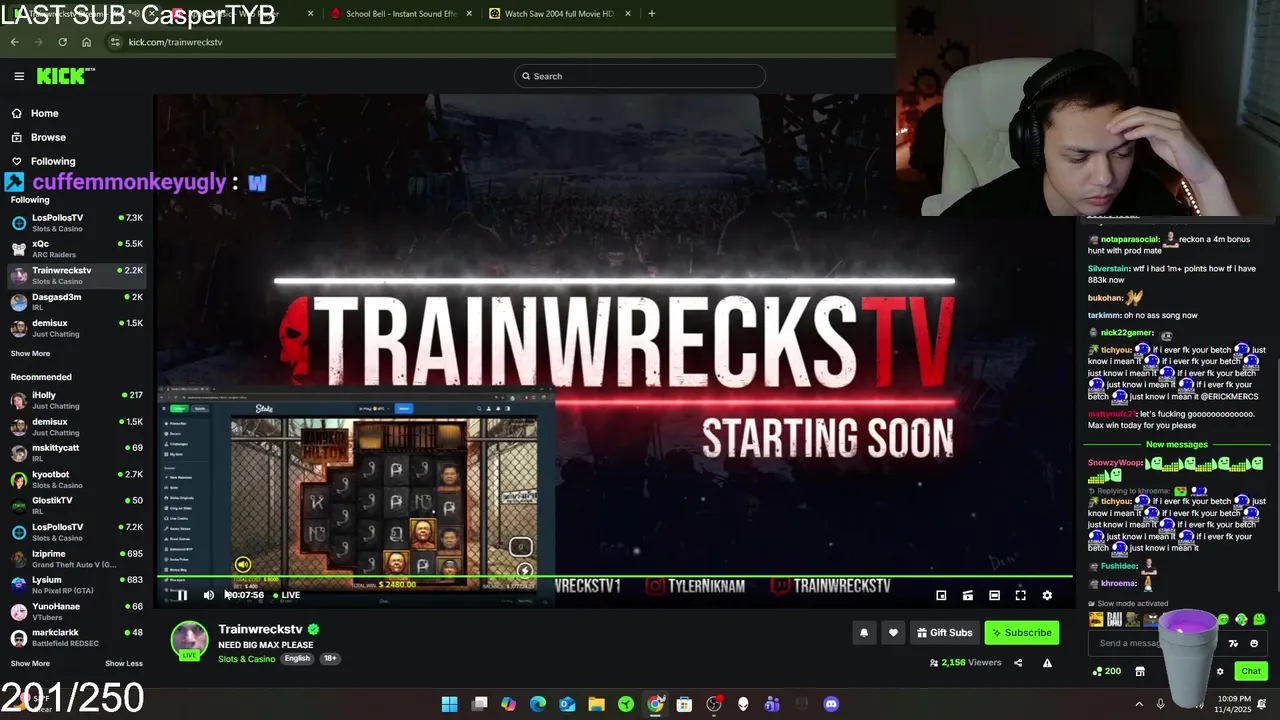The image size is (1280, 720).
Task: Expand Following list with Show More
Action: click(30, 353)
